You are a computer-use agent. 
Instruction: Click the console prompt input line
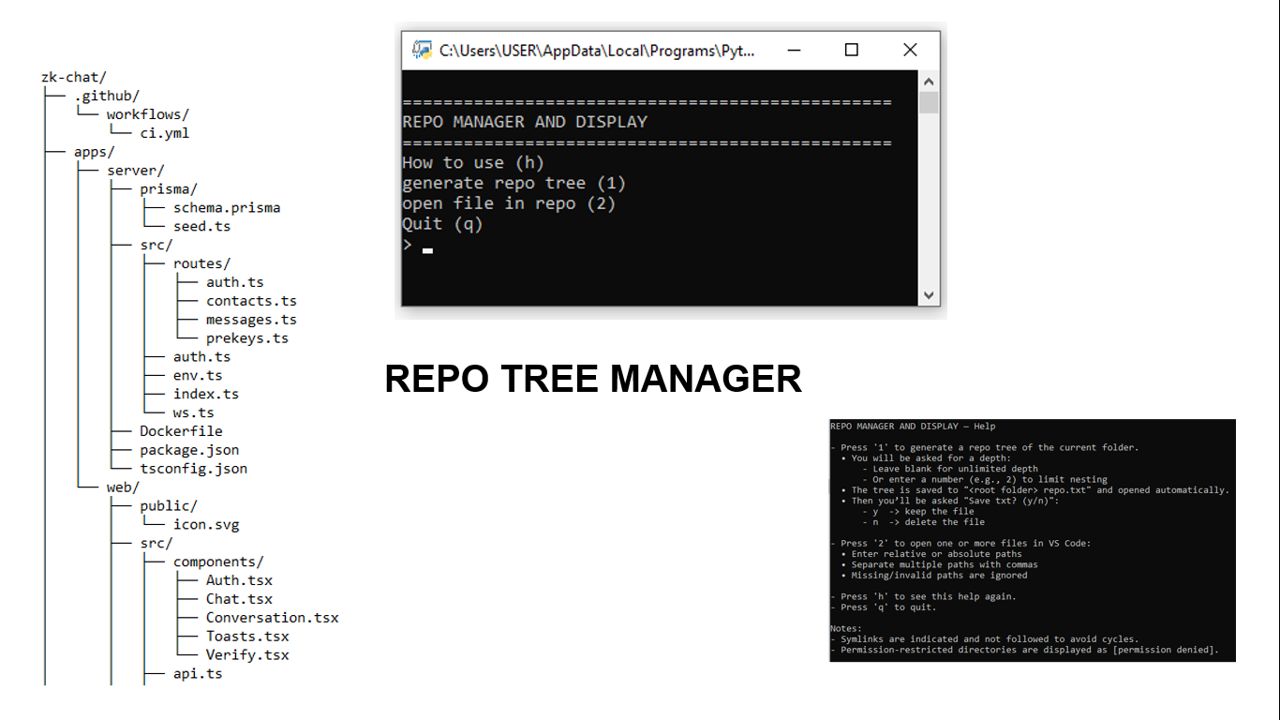pyautogui.click(x=417, y=245)
